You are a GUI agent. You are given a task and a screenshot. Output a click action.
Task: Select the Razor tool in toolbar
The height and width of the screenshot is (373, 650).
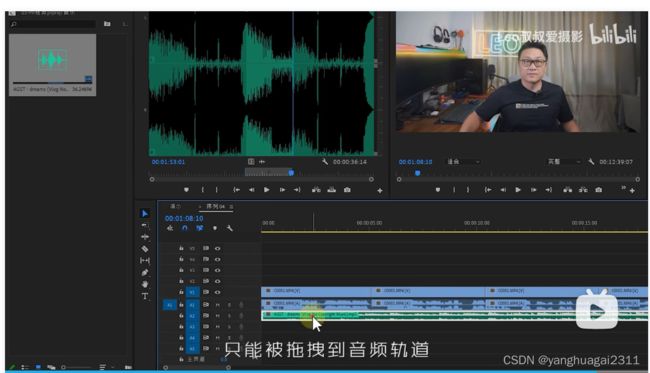[x=145, y=249]
